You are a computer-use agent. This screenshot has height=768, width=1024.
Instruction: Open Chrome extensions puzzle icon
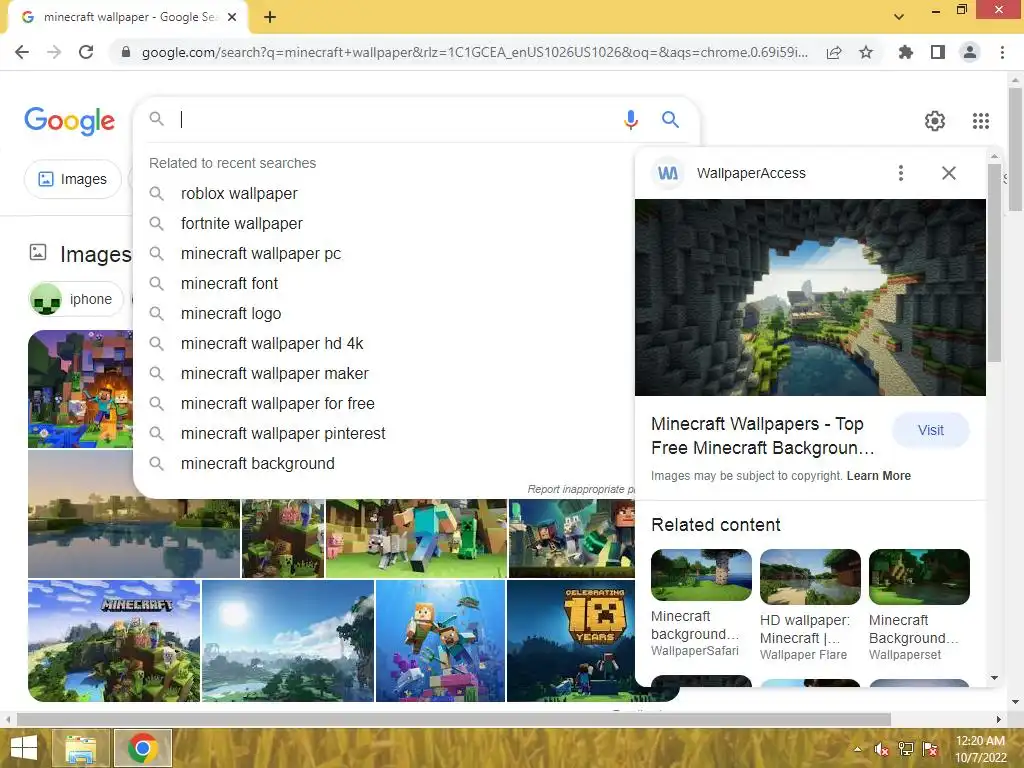click(x=905, y=52)
